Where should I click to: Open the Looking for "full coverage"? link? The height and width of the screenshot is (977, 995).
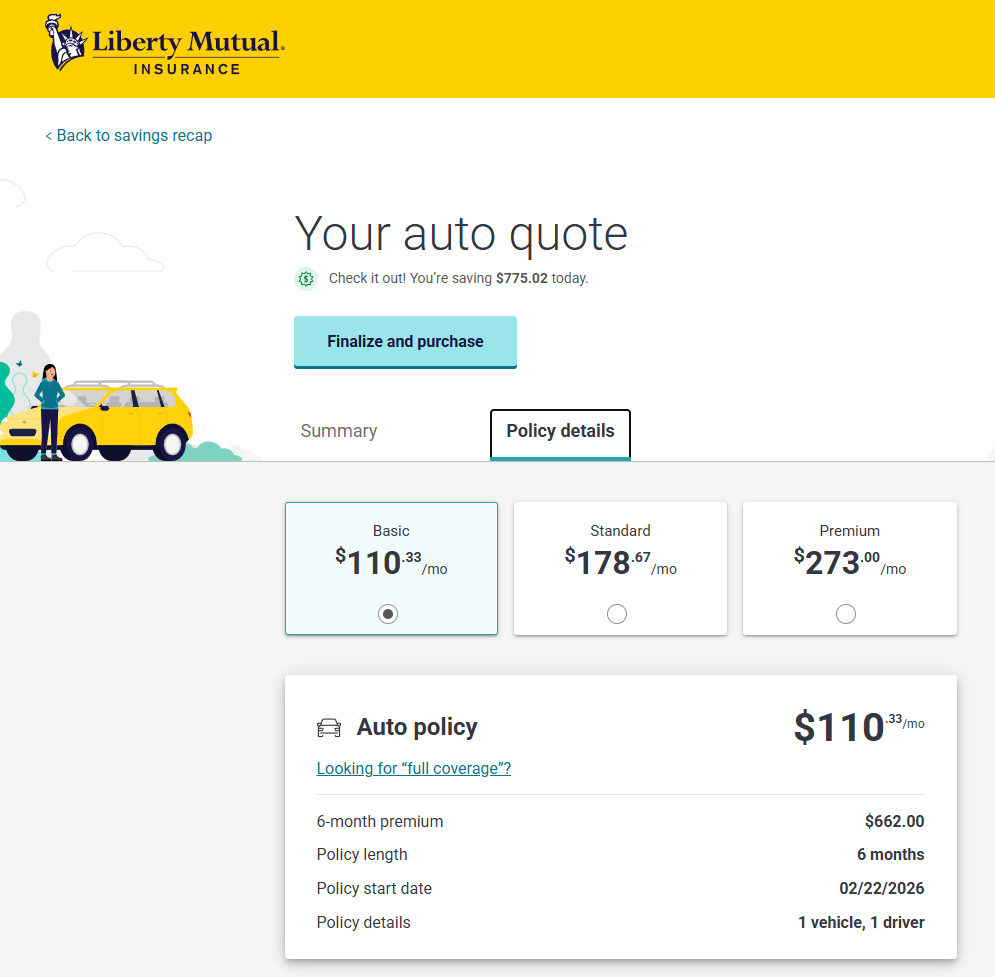[414, 769]
